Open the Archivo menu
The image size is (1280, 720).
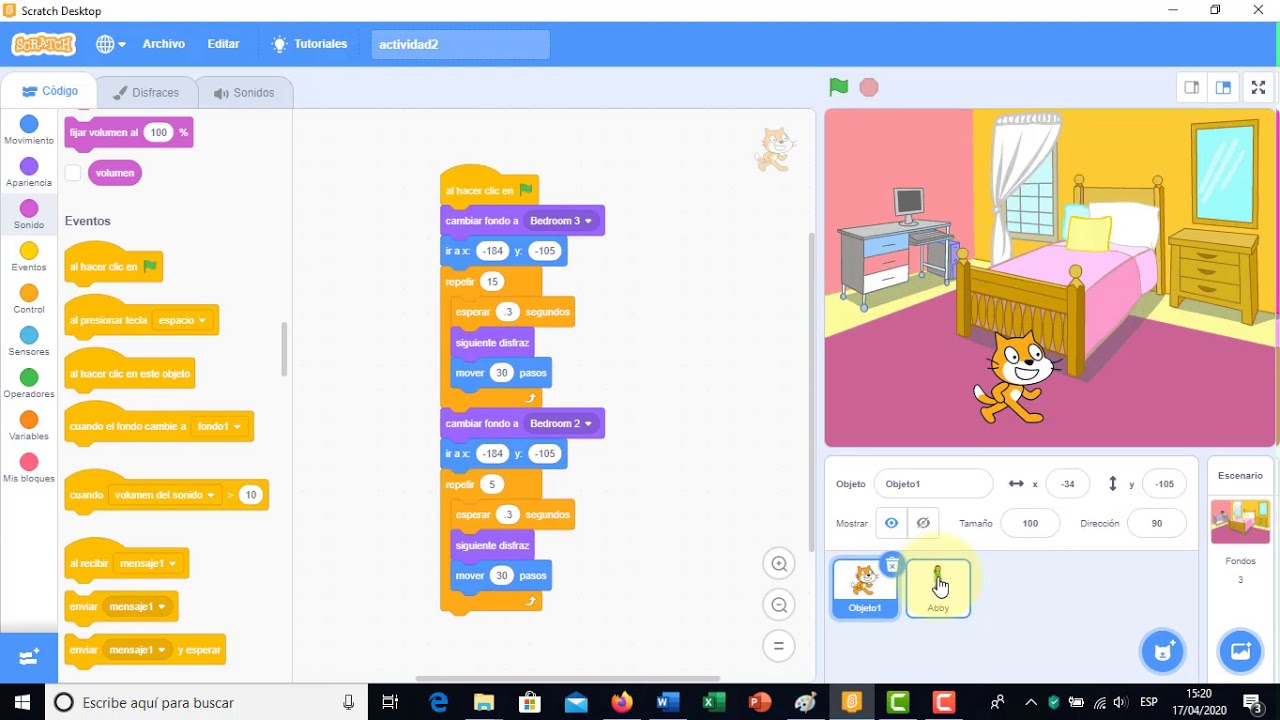pyautogui.click(x=163, y=44)
